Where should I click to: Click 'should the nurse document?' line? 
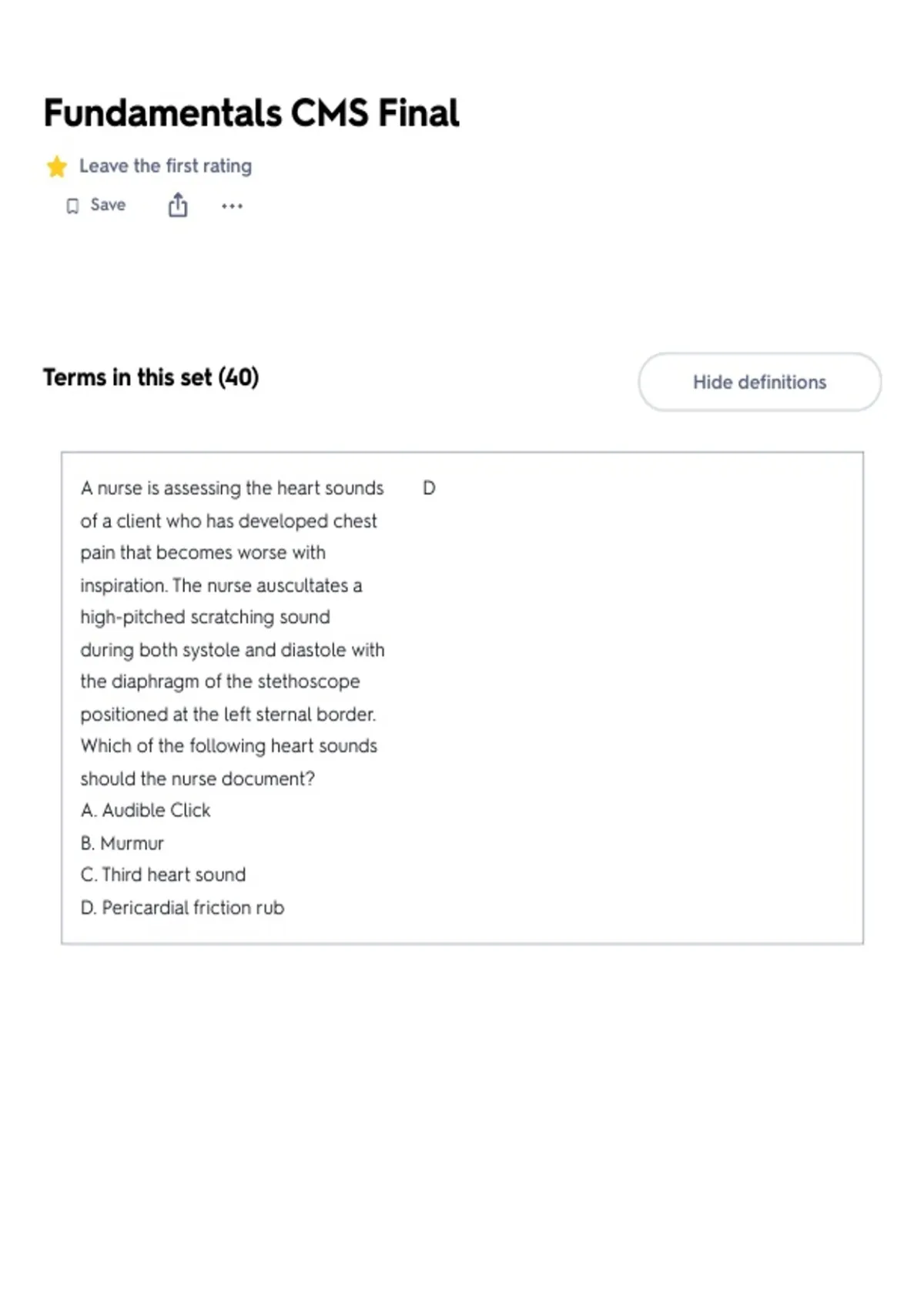point(198,778)
